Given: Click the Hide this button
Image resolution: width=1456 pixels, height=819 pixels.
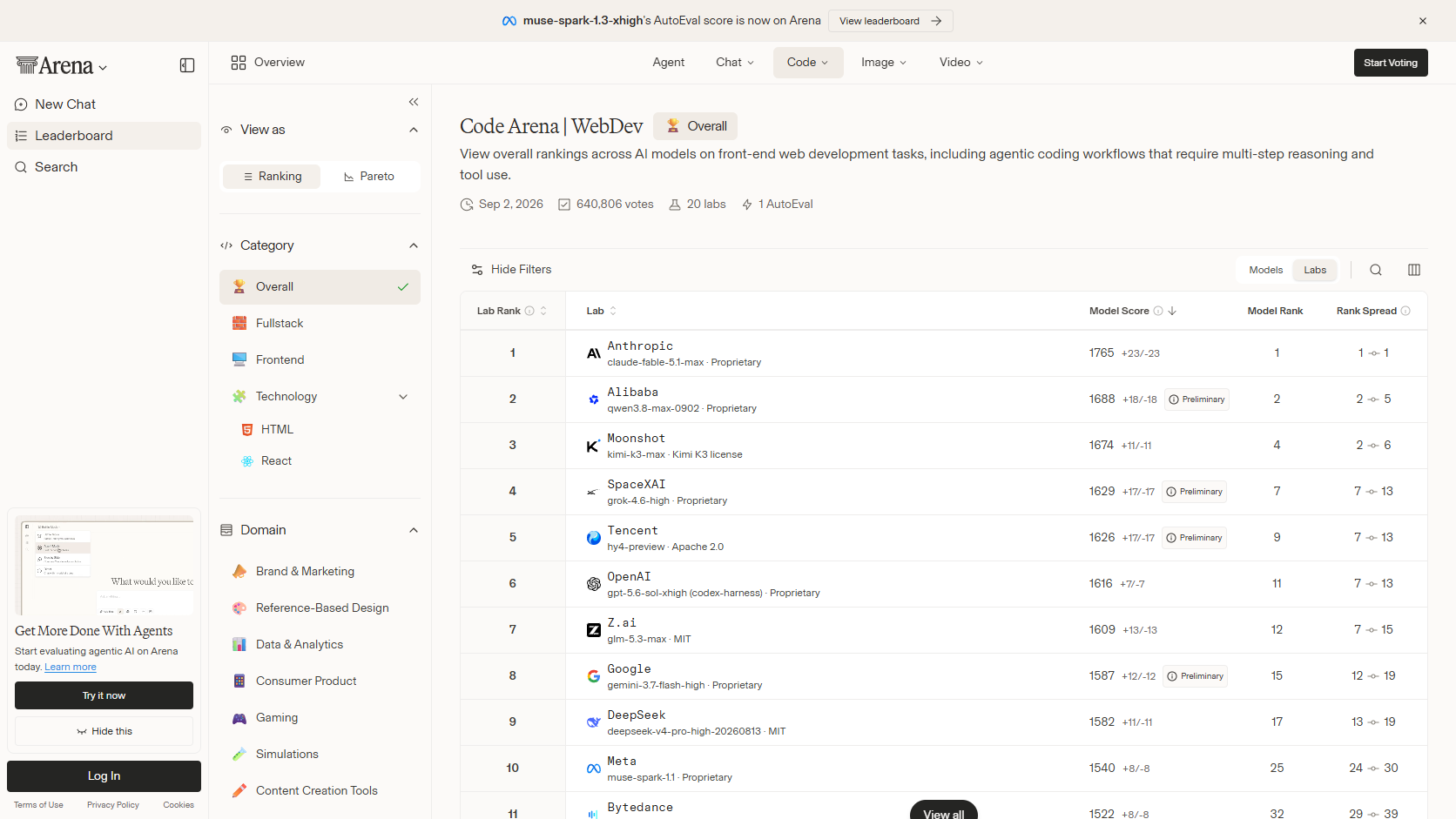Looking at the screenshot, I should [104, 731].
